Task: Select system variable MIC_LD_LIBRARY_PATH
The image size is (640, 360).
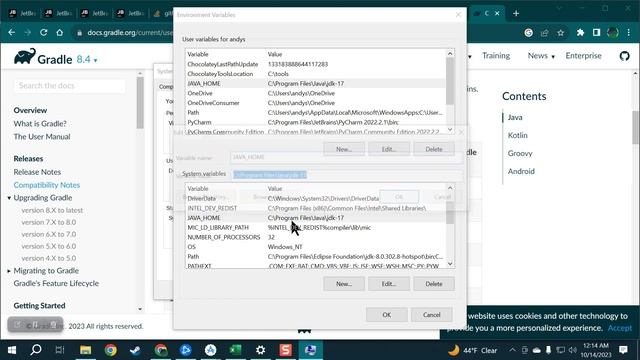Action: pyautogui.click(x=315, y=227)
